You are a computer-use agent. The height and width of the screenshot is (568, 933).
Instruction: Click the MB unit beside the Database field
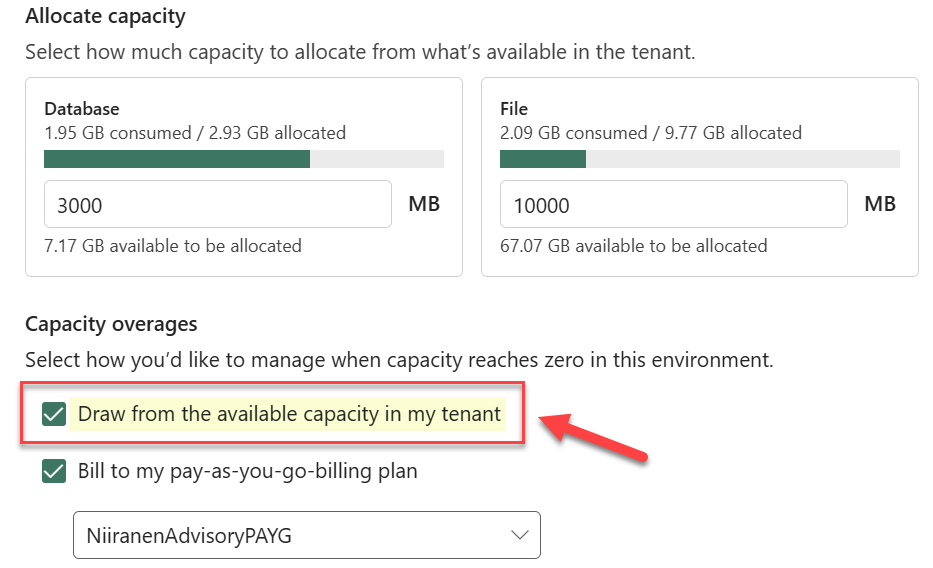click(x=424, y=204)
